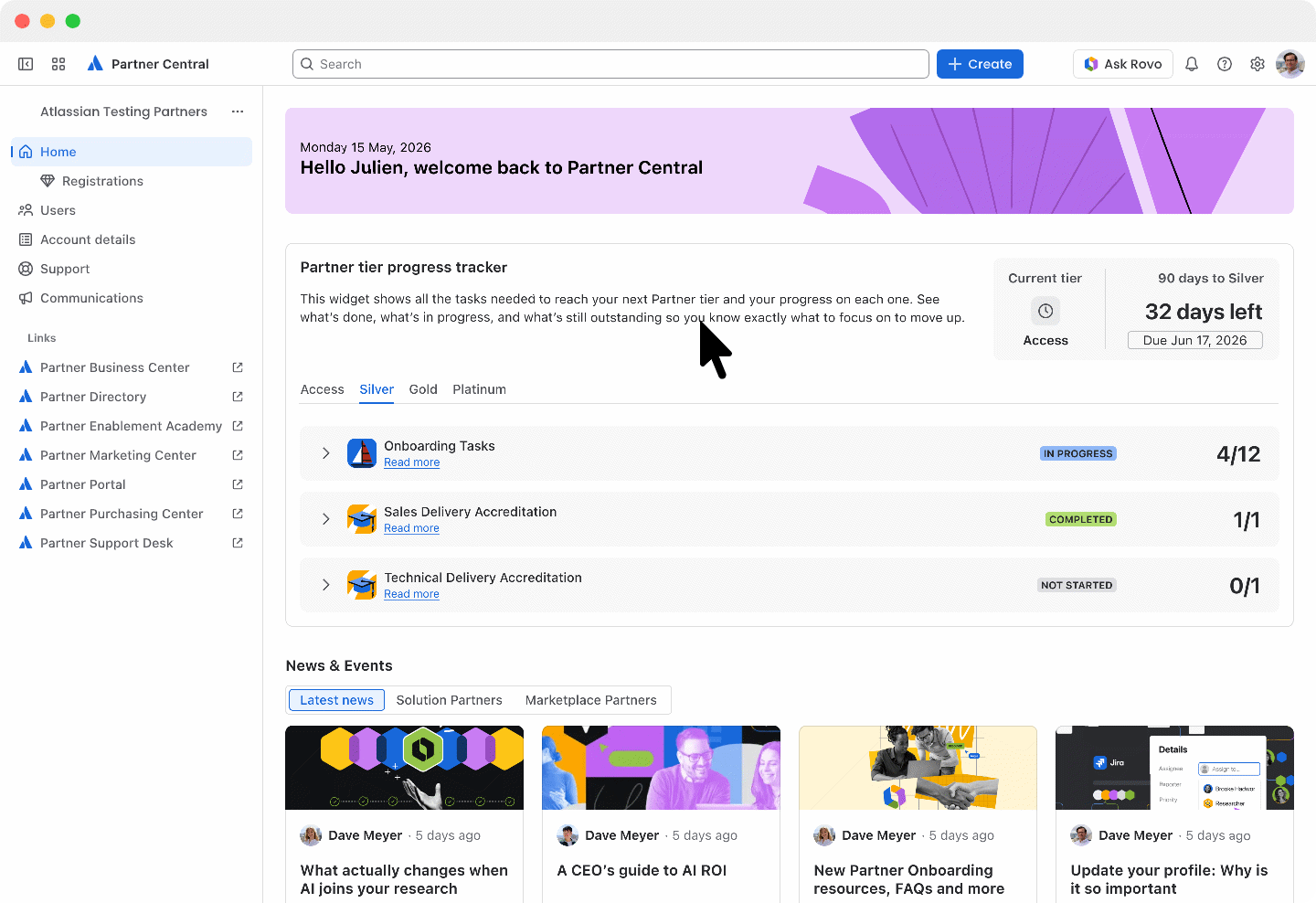Click the Atlassian Testing Partners title
This screenshot has height=903, width=1316.
123,112
